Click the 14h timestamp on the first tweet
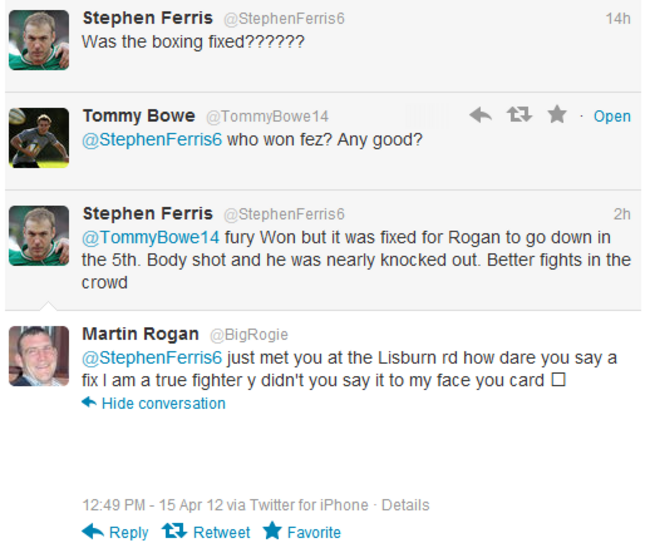The width and height of the screenshot is (650, 548). click(618, 18)
